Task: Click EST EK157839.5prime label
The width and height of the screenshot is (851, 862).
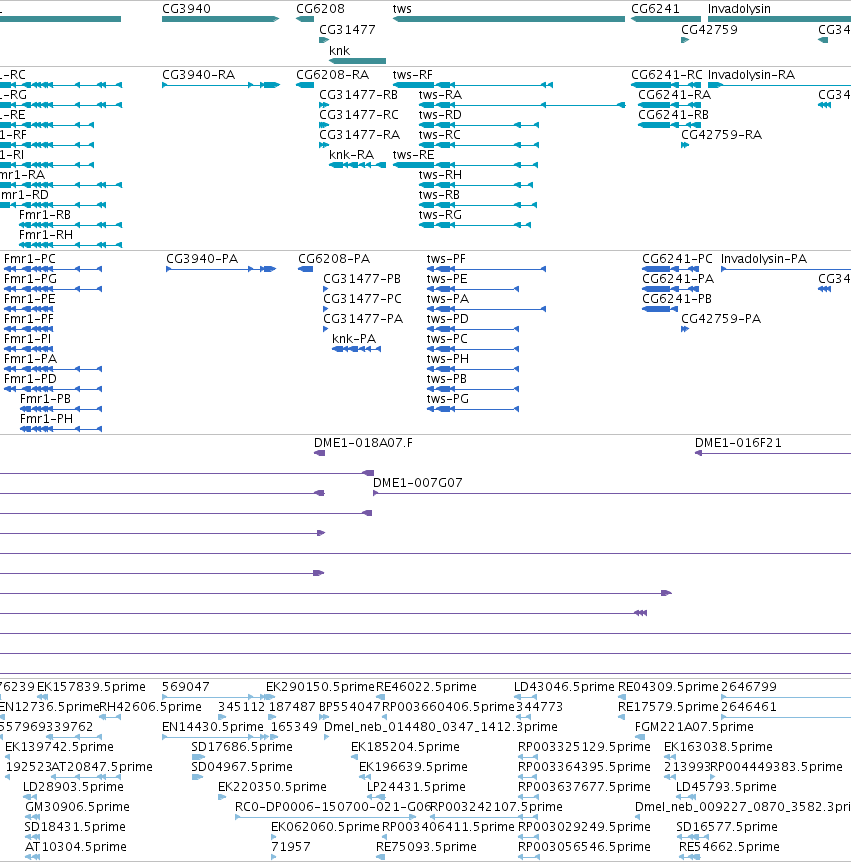Action: coord(91,687)
